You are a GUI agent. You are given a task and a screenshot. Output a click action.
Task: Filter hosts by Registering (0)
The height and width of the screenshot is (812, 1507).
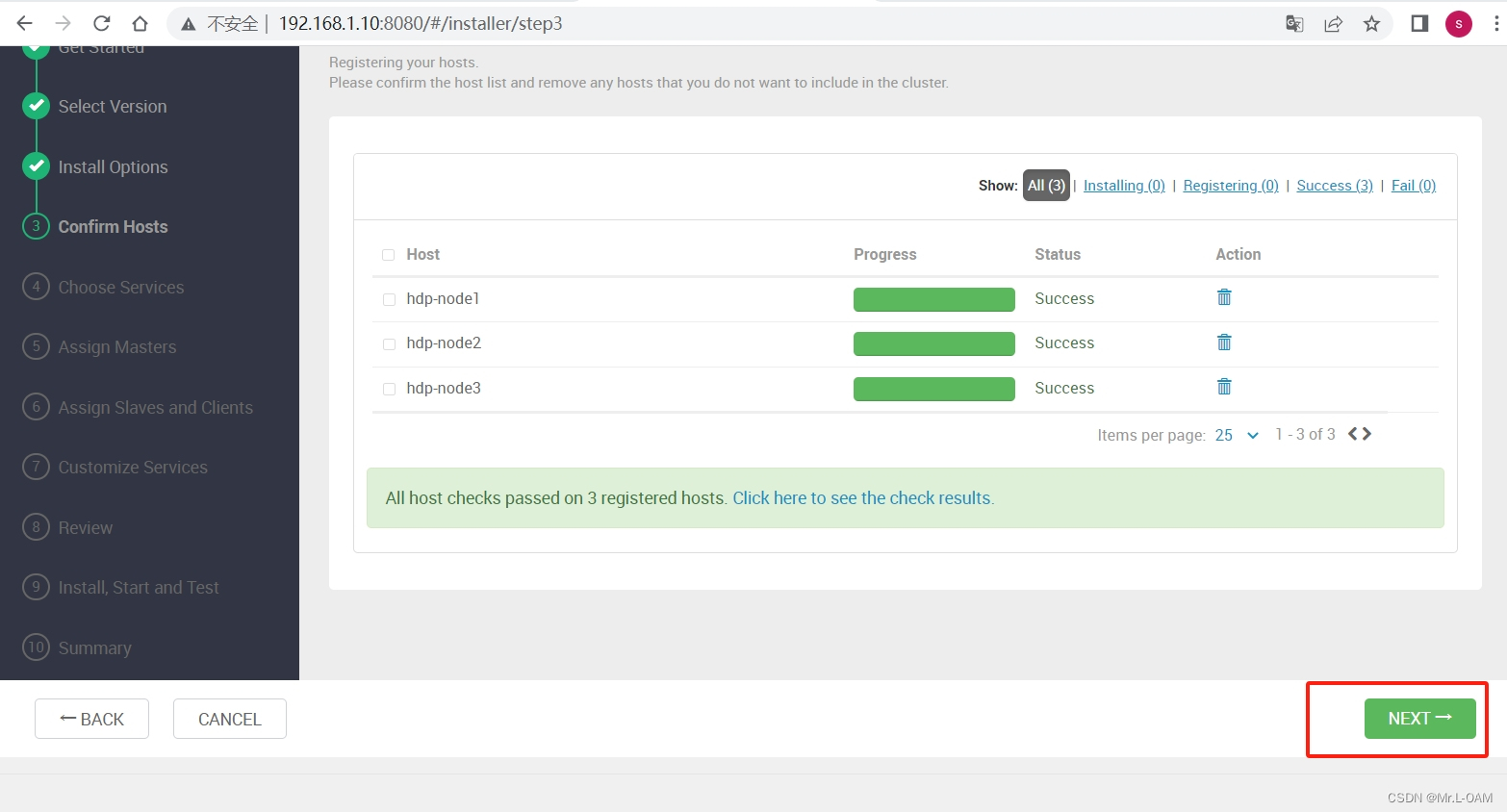click(1231, 186)
